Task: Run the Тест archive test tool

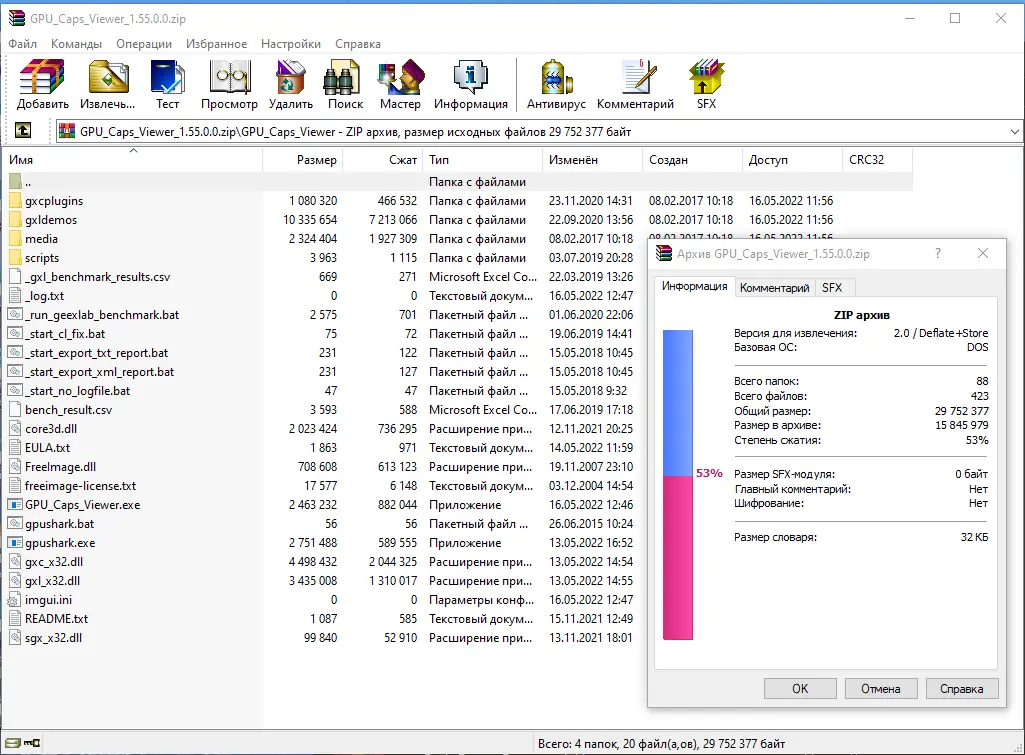Action: tap(167, 76)
